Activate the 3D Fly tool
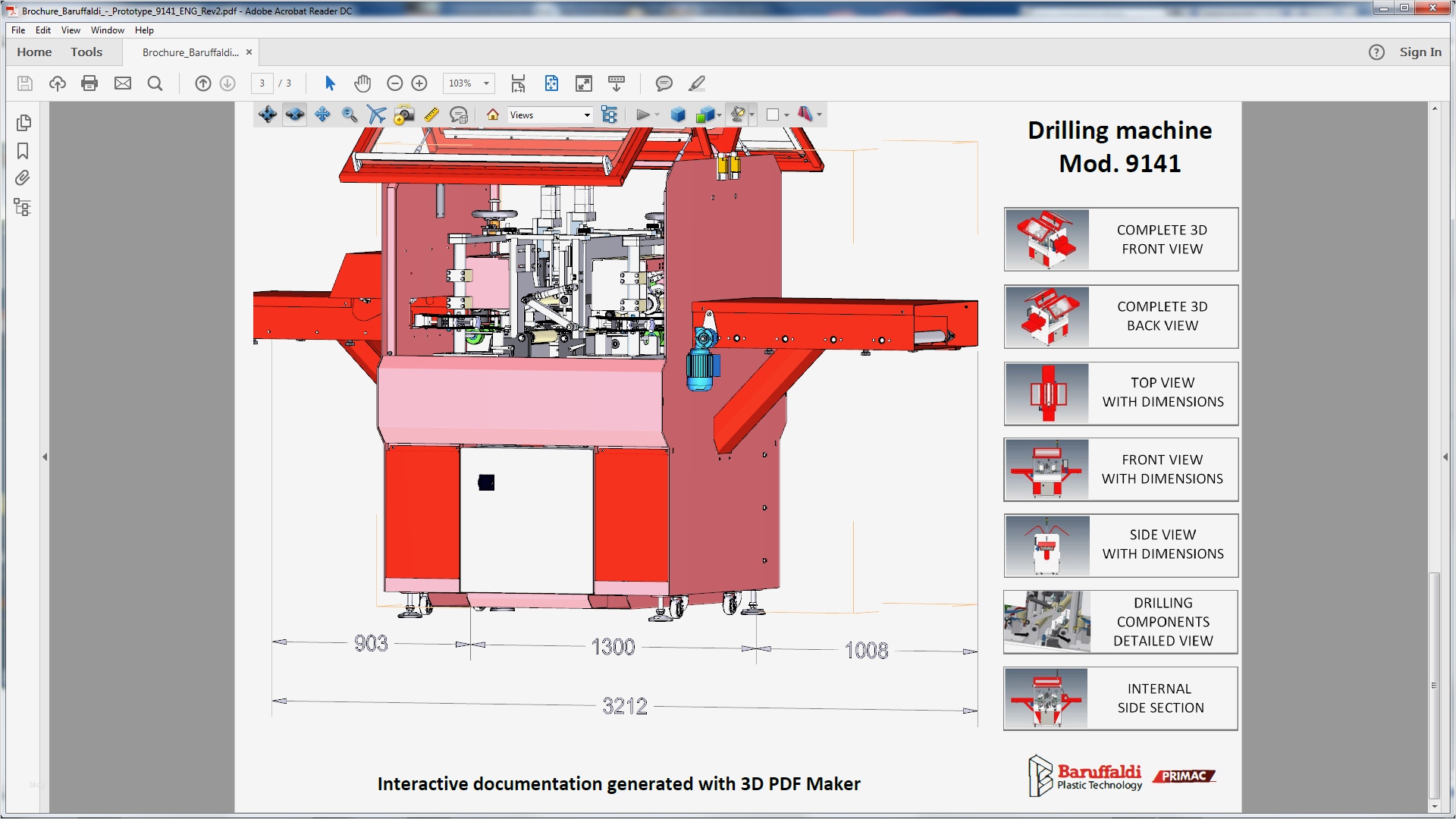1456x819 pixels. [x=376, y=115]
